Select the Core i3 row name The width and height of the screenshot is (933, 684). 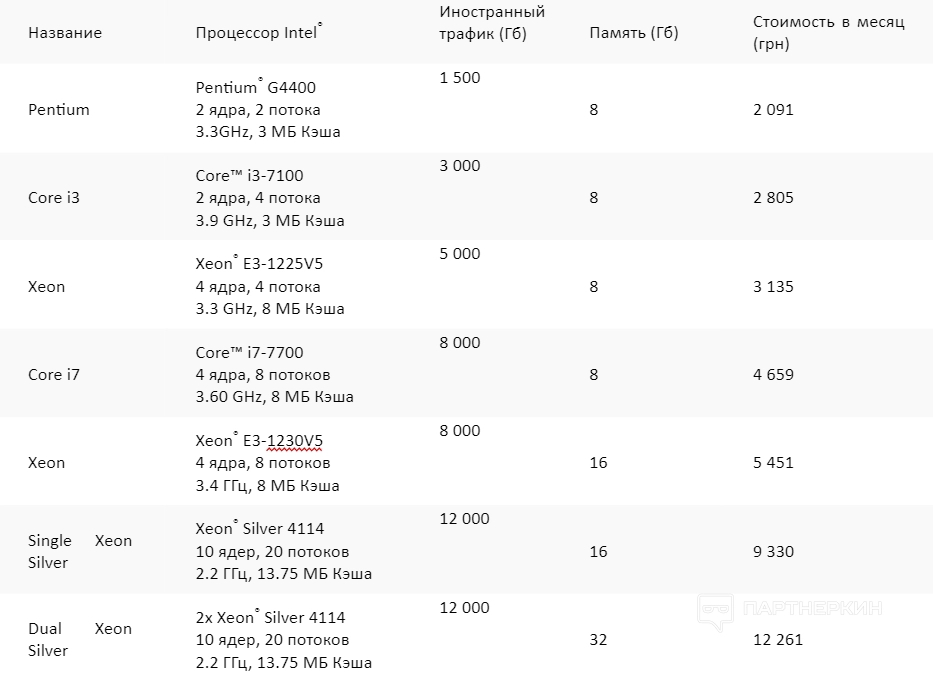click(x=54, y=198)
